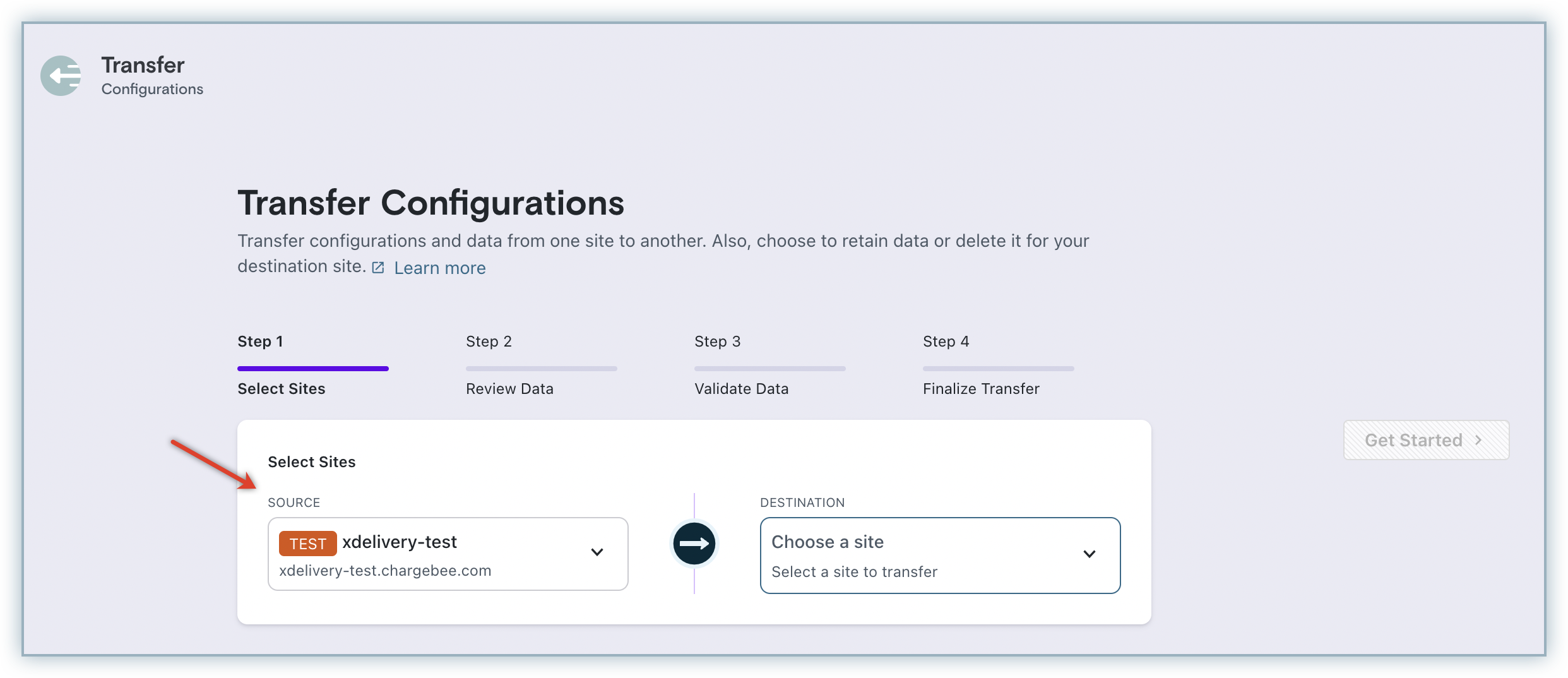1568x678 pixels.
Task: Click the external link icon before Learn more
Action: [x=378, y=268]
